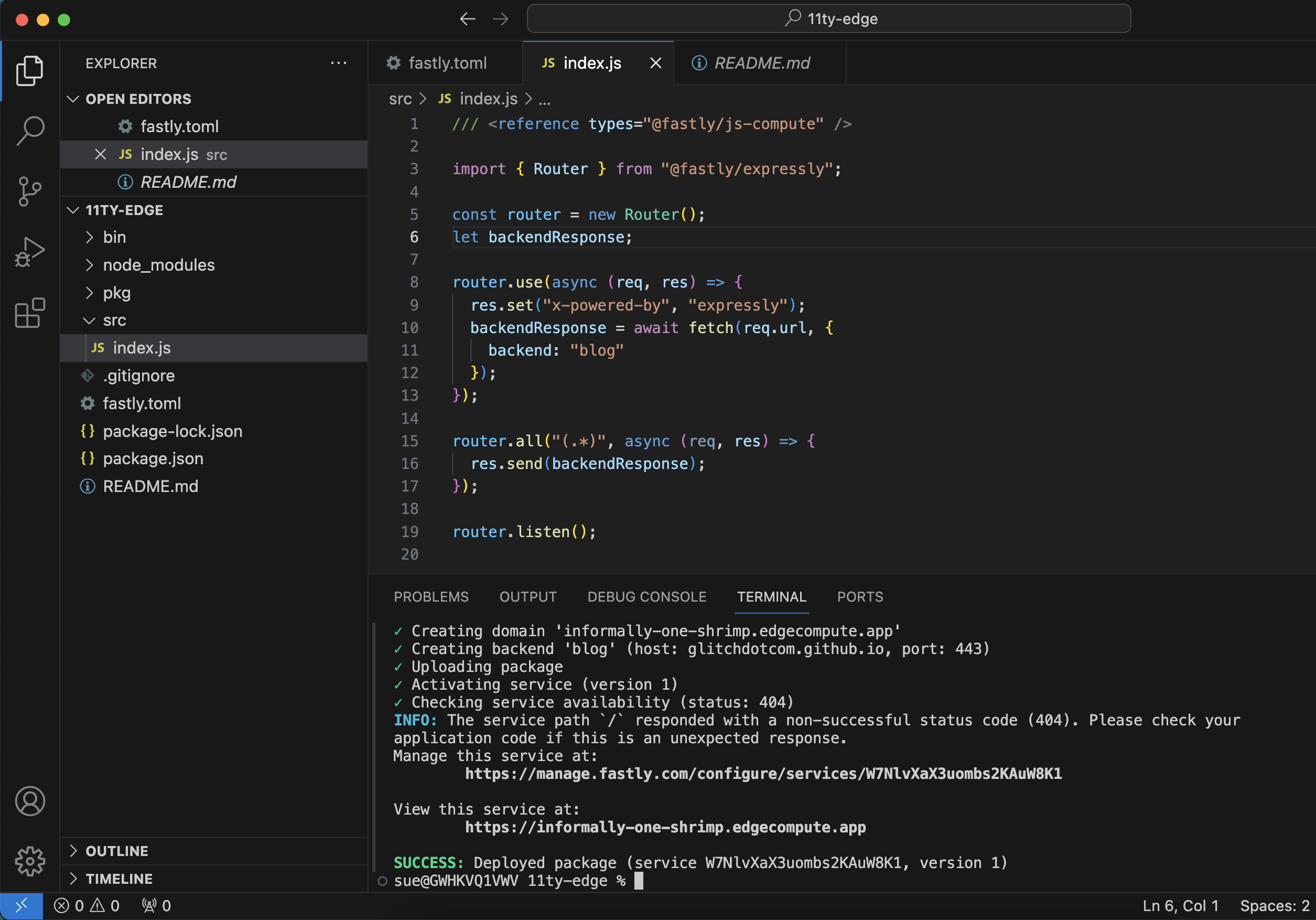This screenshot has height=920, width=1316.
Task: Open Explorer more actions ellipsis
Action: point(339,63)
